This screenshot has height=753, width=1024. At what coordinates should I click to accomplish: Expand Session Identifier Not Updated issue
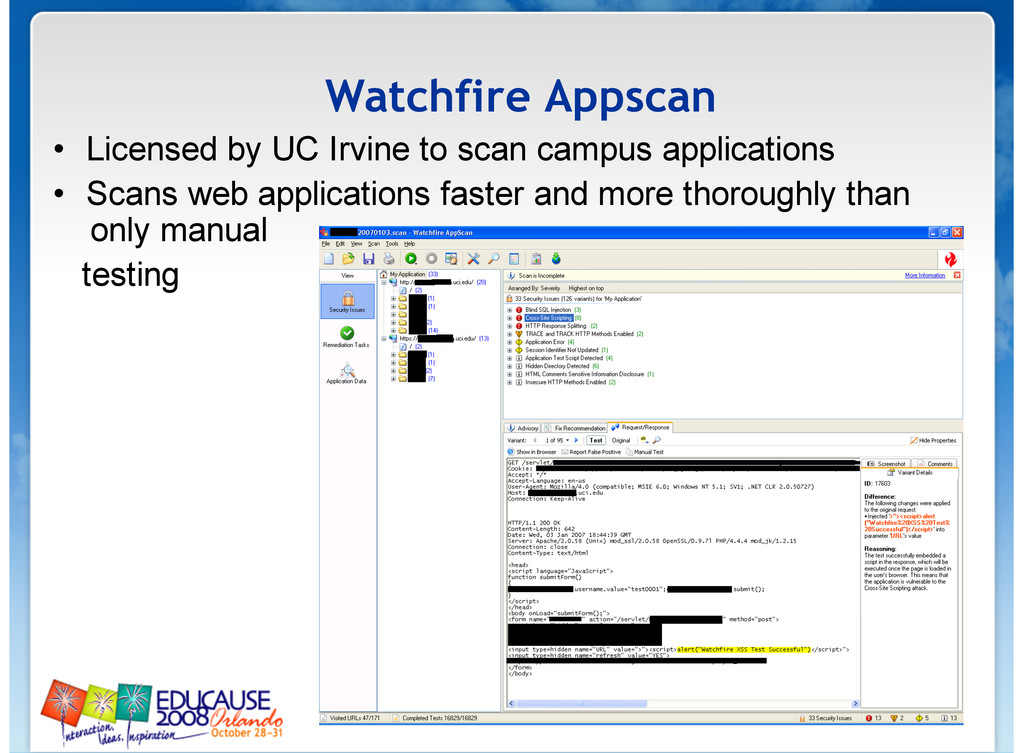tap(510, 350)
